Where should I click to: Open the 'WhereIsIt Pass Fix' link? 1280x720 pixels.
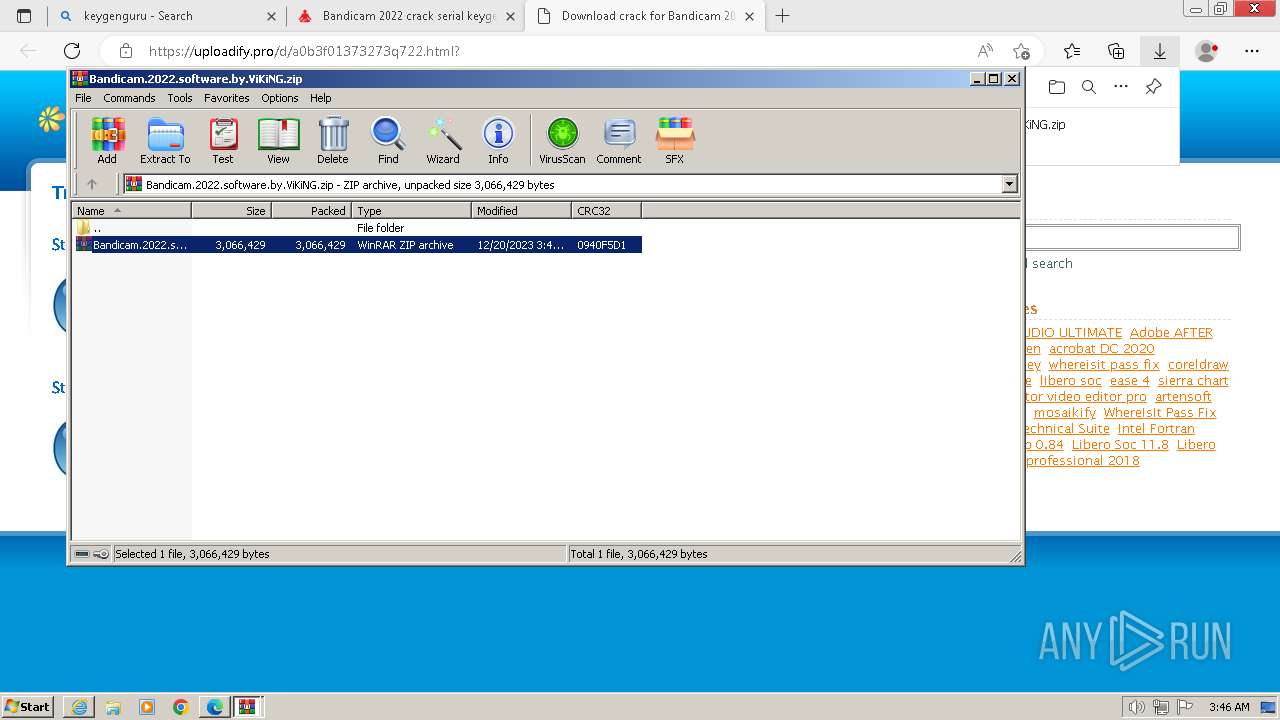[x=1160, y=413]
